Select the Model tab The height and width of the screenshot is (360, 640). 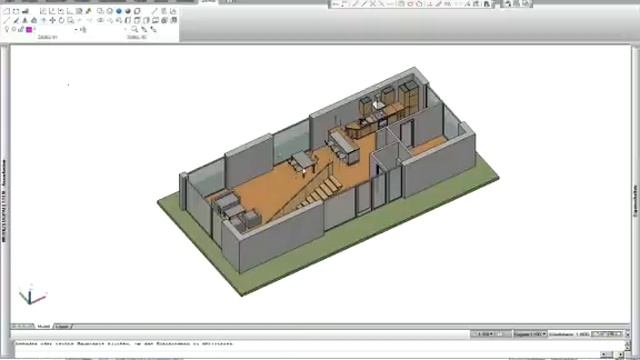coord(43,326)
